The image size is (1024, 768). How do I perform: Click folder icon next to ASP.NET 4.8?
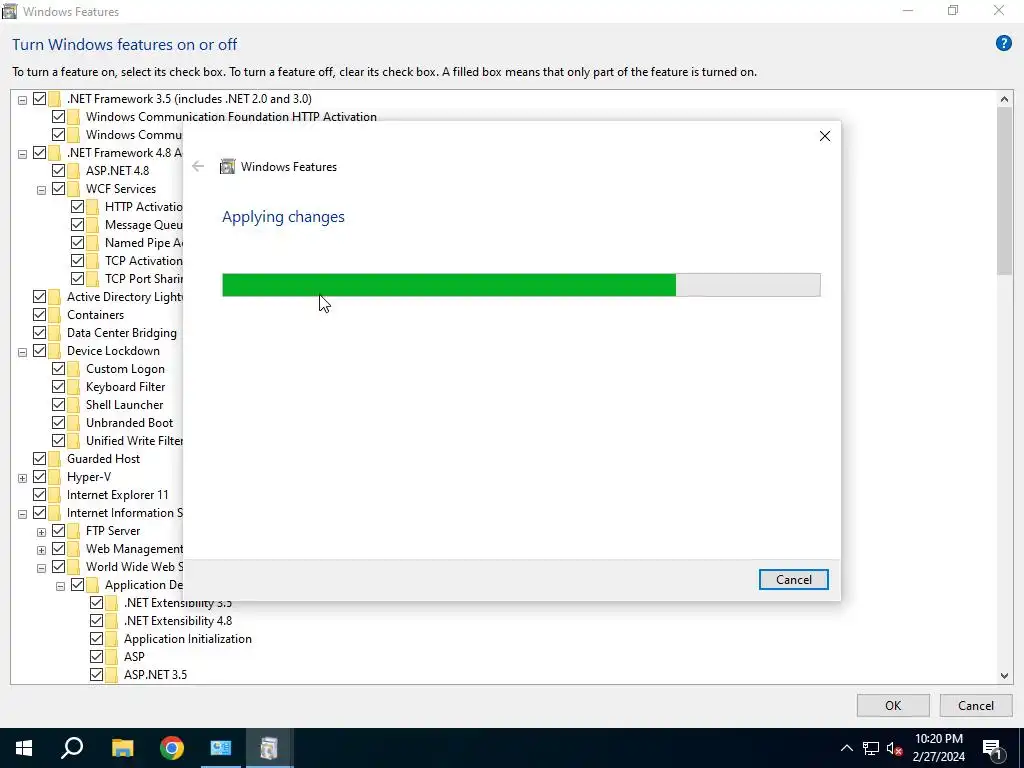click(x=73, y=170)
